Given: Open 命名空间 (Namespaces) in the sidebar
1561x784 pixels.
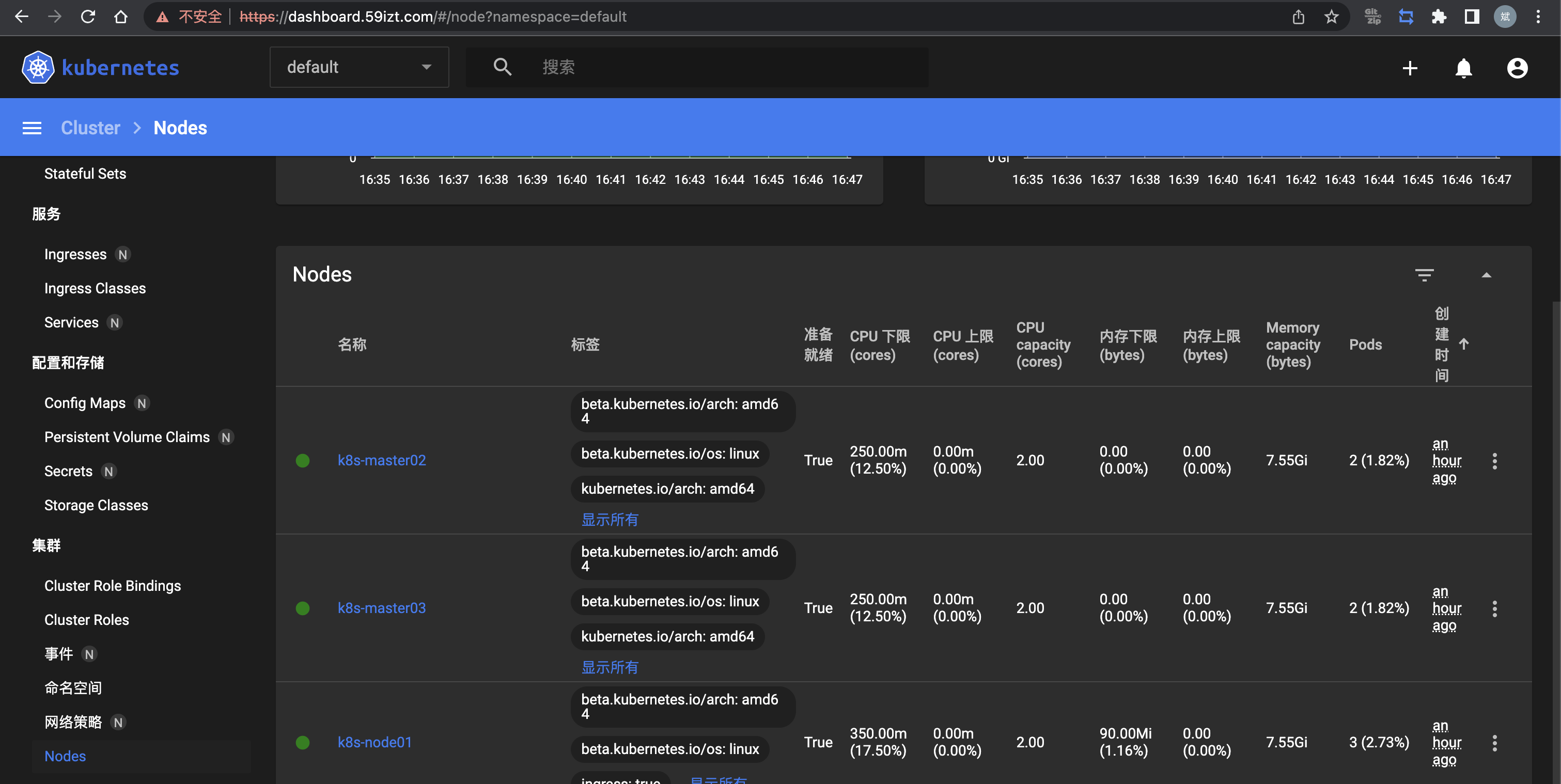Looking at the screenshot, I should coord(73,687).
